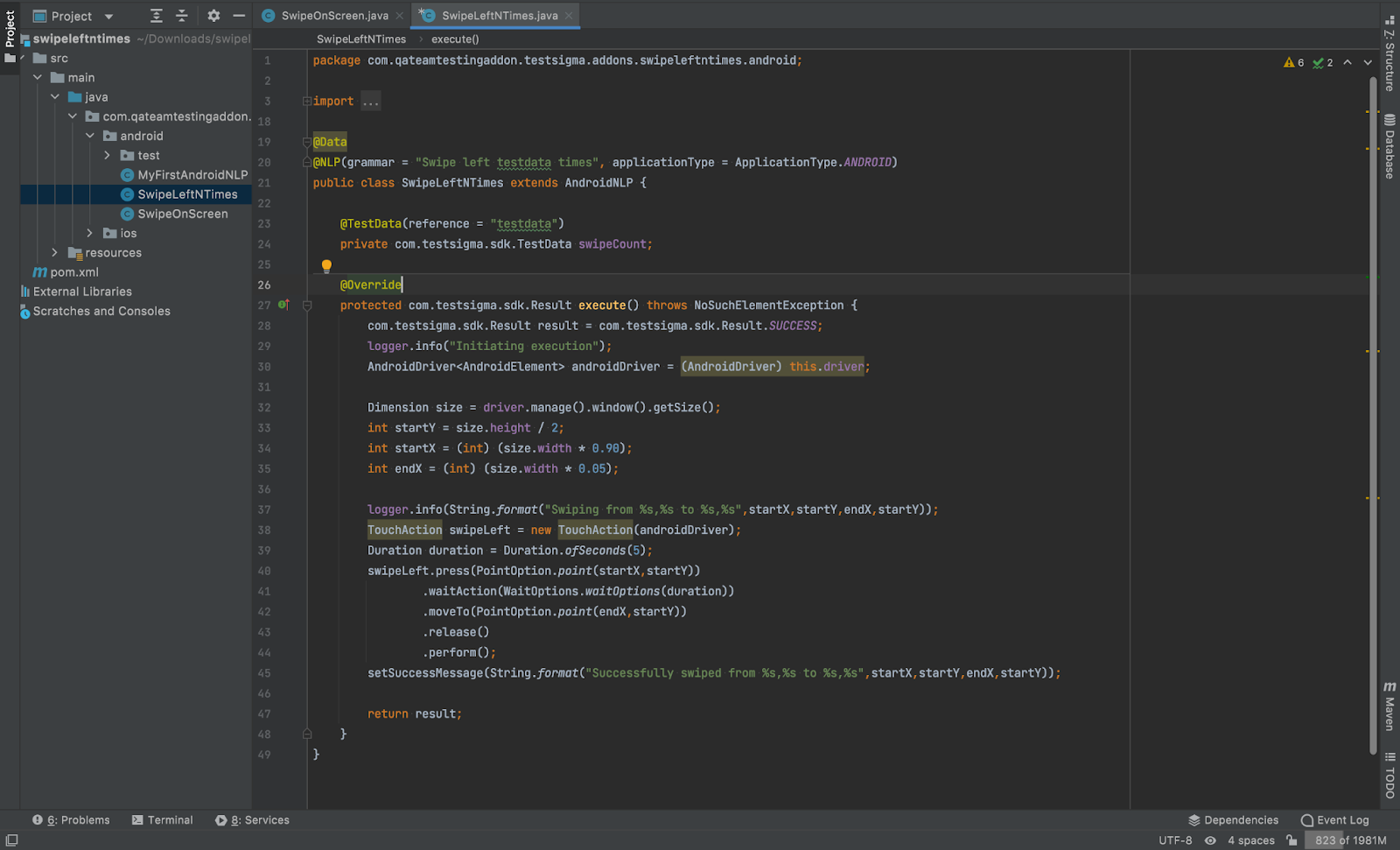Screen dimensions: 1400x850
Task: Click the typo check count indicator
Action: pyautogui.click(x=1323, y=62)
